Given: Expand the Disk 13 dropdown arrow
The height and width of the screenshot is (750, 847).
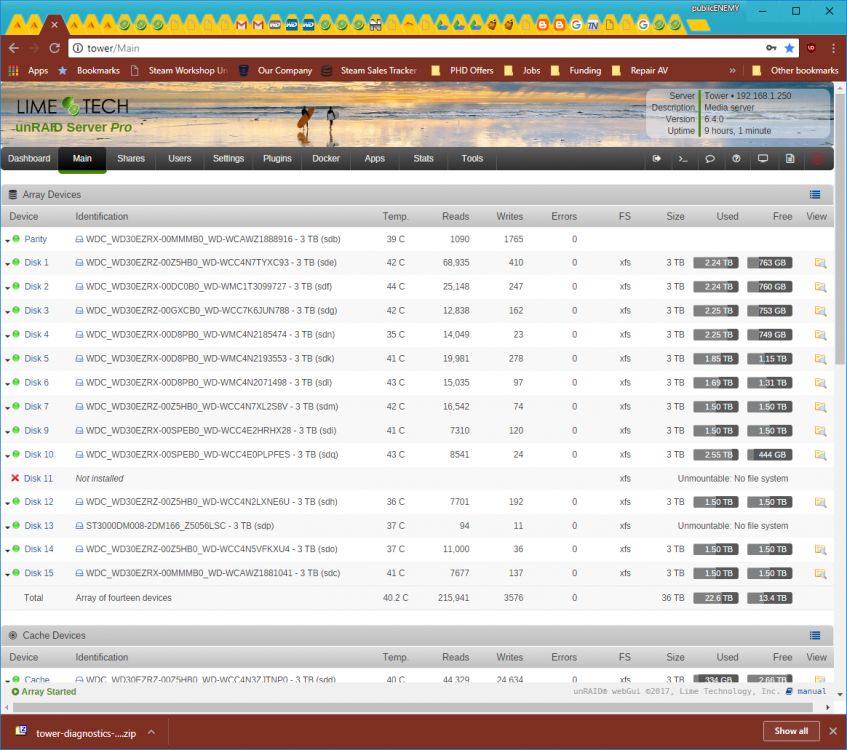Looking at the screenshot, I should pyautogui.click(x=8, y=527).
